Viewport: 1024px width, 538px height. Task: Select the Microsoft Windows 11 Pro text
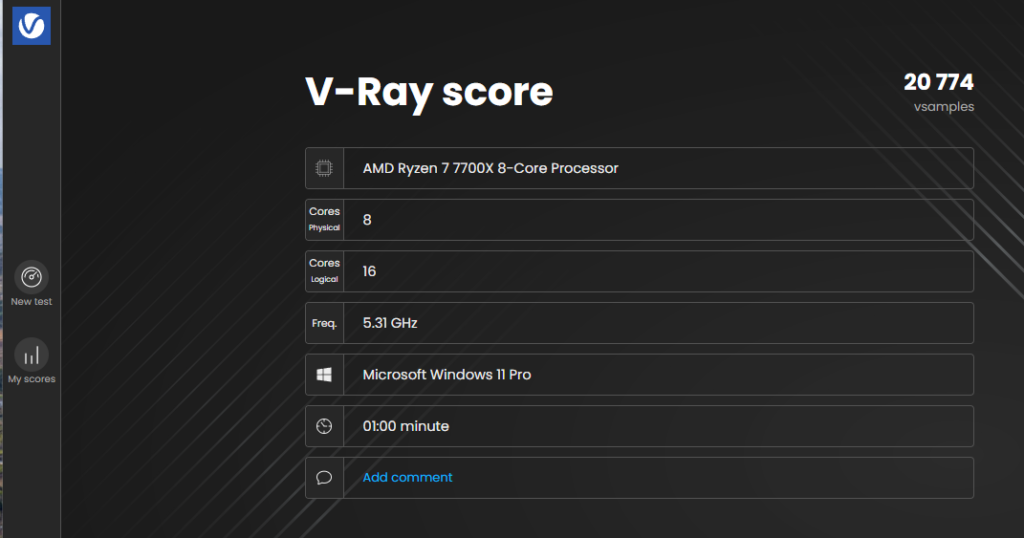click(x=447, y=375)
